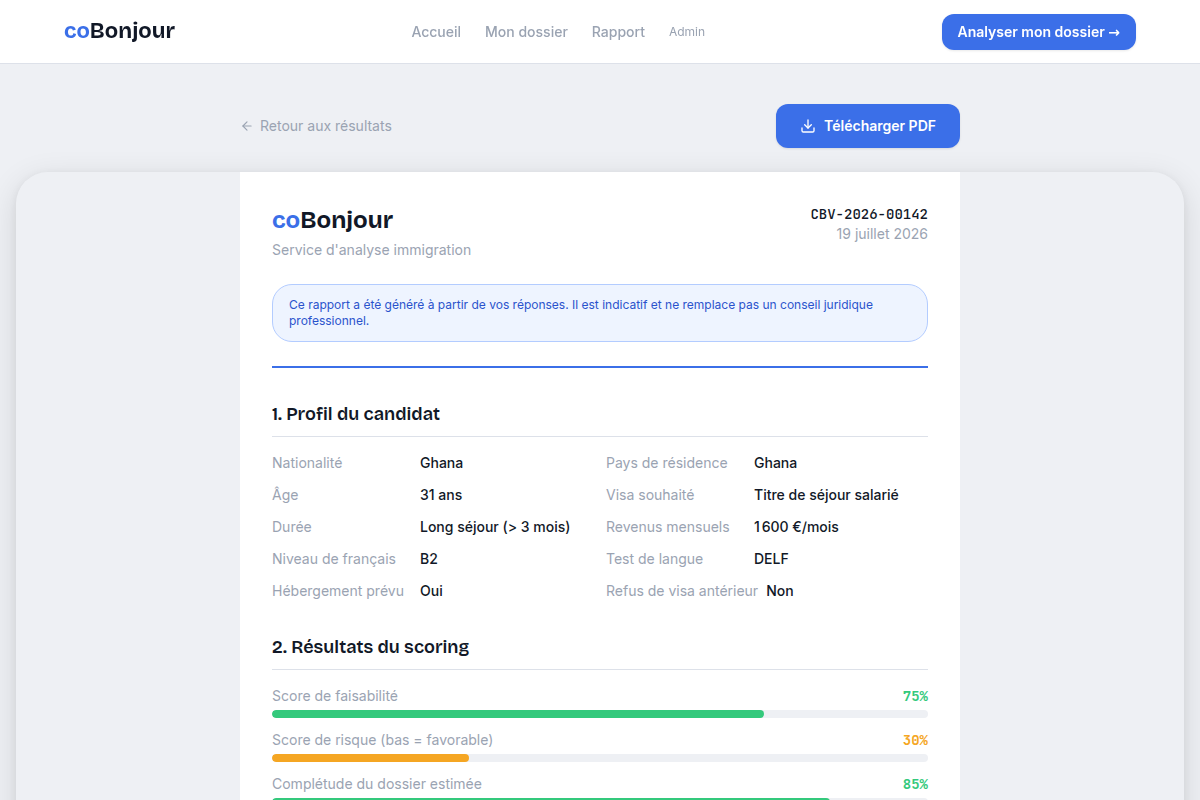This screenshot has height=800, width=1200.
Task: Click Service d'analyse immigration subtitle
Action: click(x=371, y=250)
